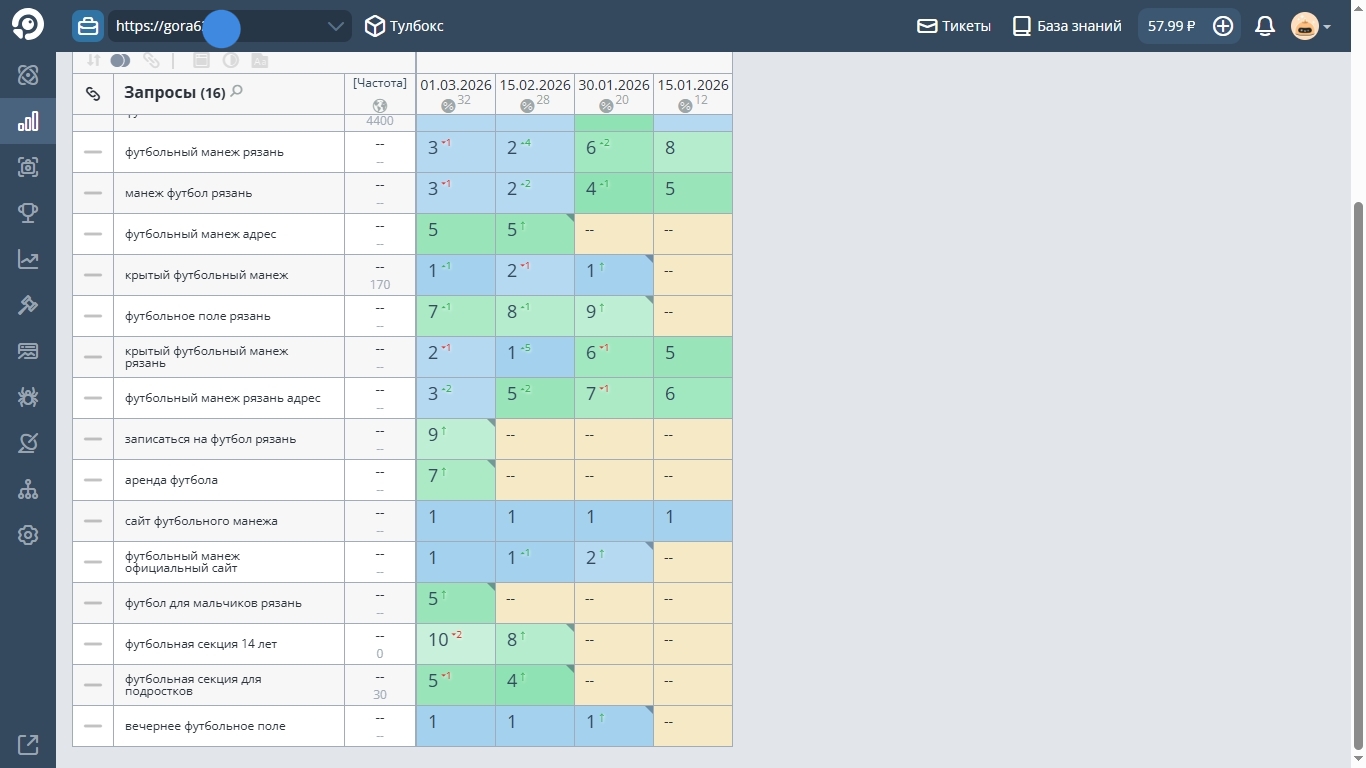Select query футбол для мальчиков рязань
1366x768 pixels.
pyautogui.click(x=213, y=603)
